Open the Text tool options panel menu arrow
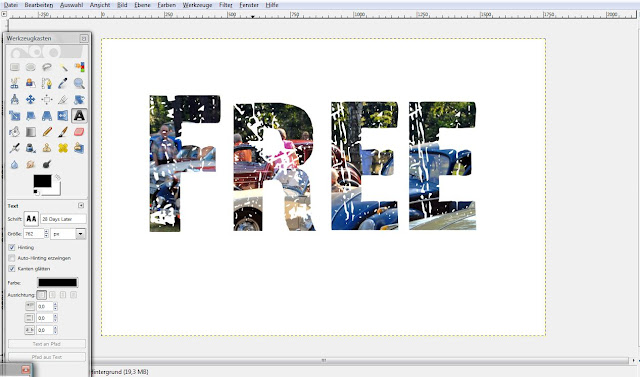This screenshot has height=377, width=640. pyautogui.click(x=81, y=205)
